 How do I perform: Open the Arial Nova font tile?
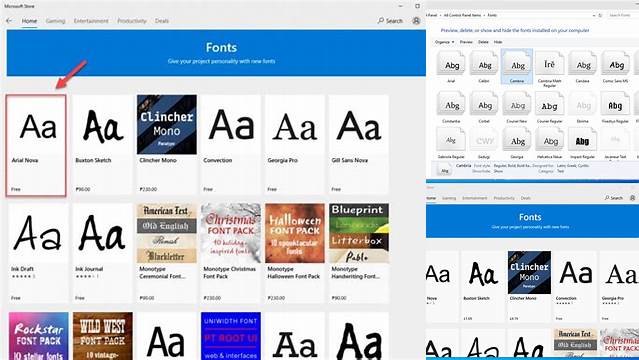(36, 146)
